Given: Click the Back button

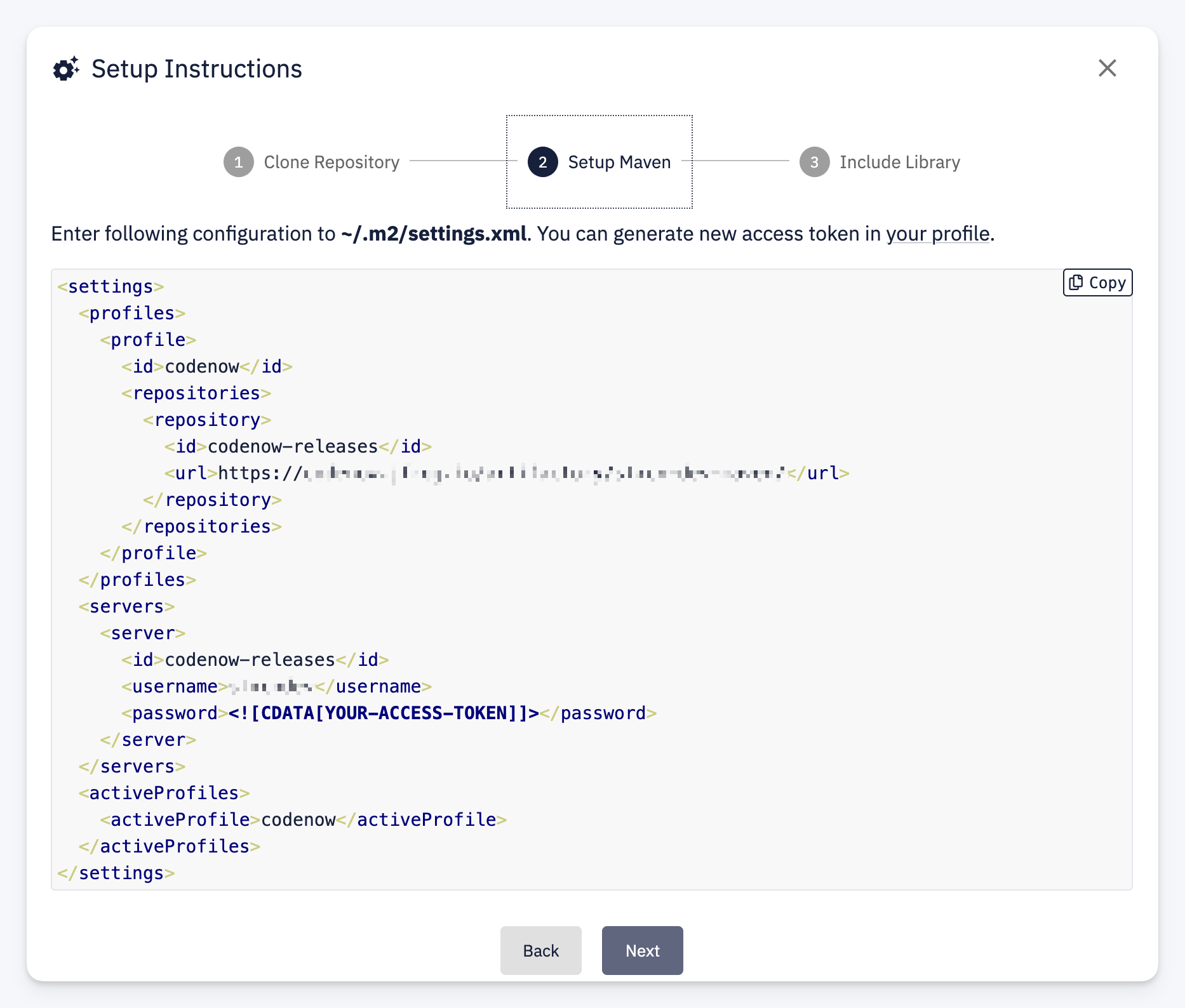Looking at the screenshot, I should click(x=540, y=950).
